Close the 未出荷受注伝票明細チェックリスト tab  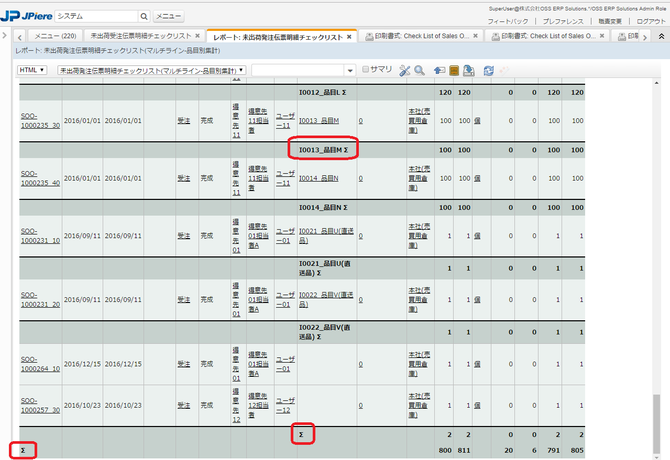[x=197, y=36]
